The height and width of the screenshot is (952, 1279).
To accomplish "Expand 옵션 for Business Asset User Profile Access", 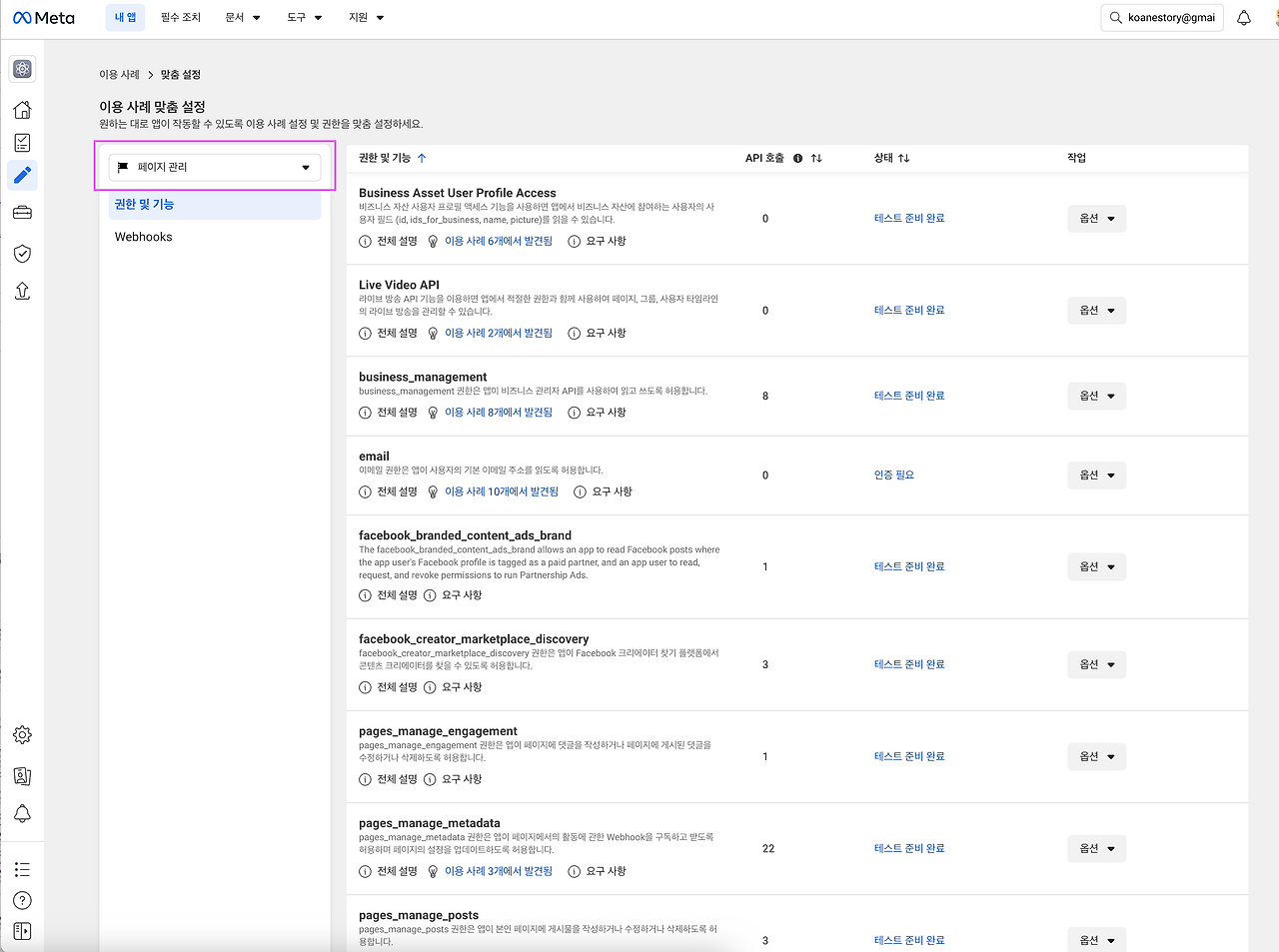I will click(x=1096, y=219).
